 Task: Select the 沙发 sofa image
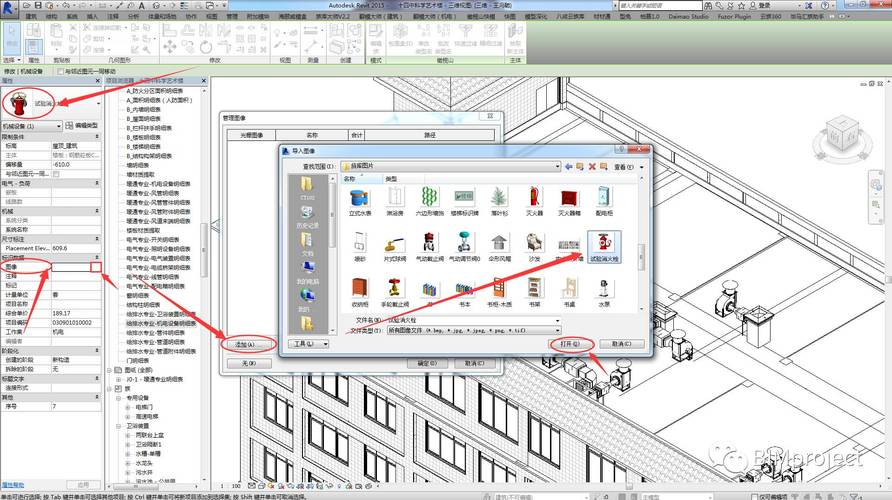point(534,247)
